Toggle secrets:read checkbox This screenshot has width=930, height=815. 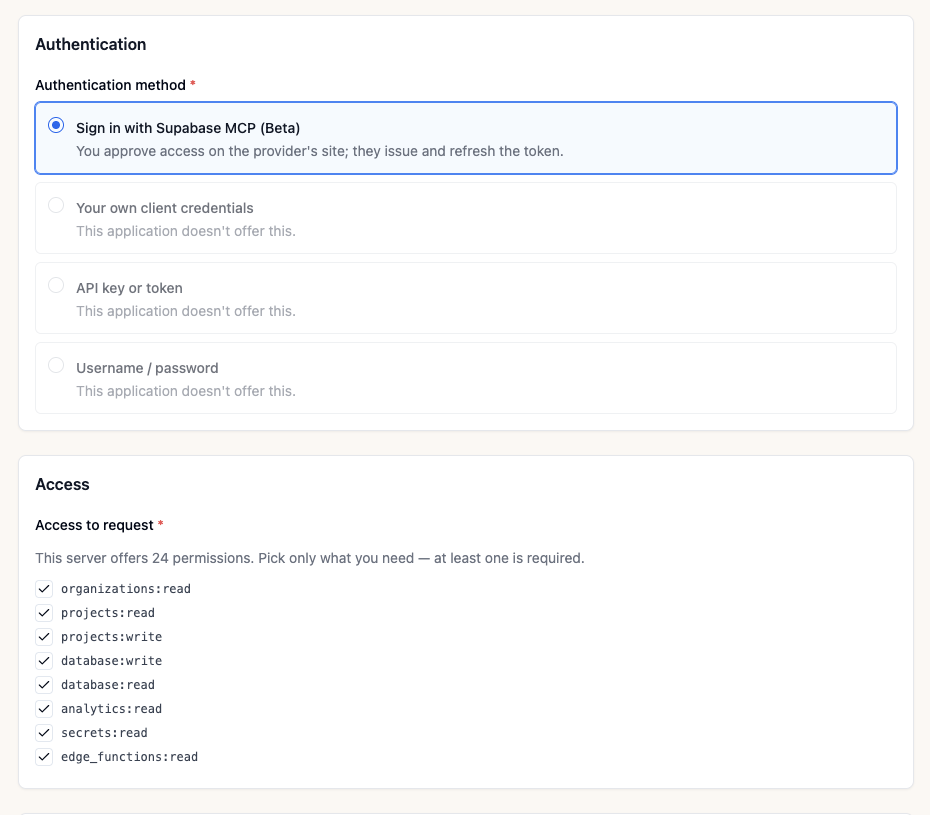coord(44,733)
